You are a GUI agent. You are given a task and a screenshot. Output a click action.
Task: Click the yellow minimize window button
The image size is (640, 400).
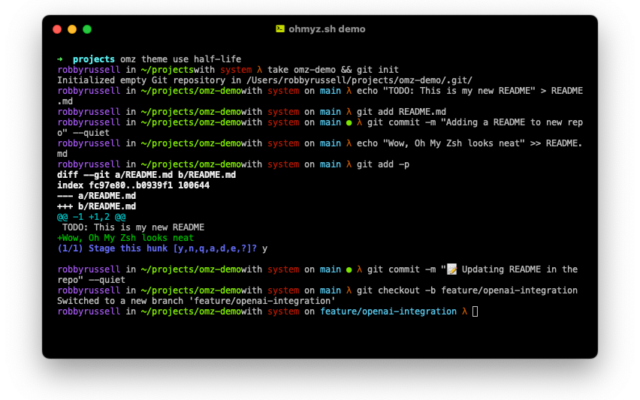72,29
